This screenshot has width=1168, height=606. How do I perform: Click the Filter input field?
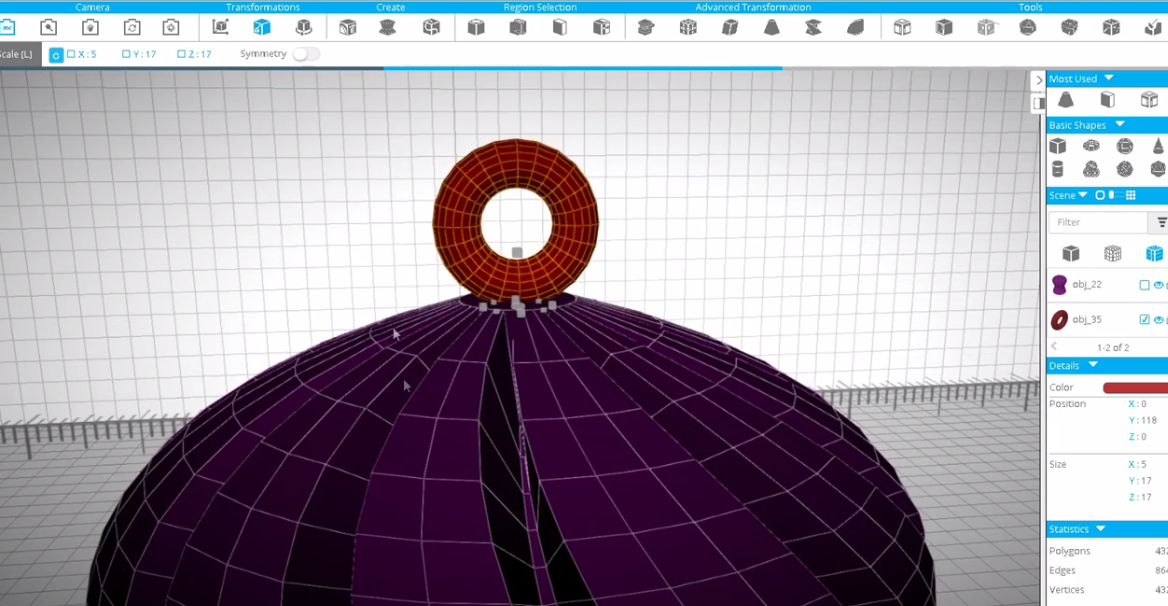pyautogui.click(x=1099, y=222)
